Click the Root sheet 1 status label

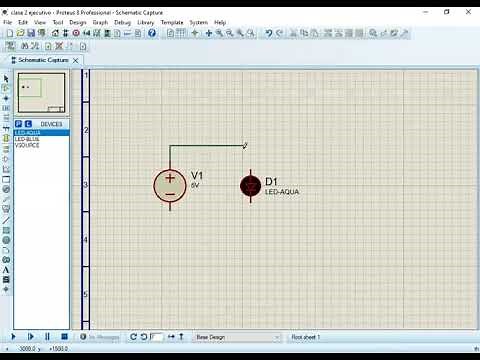pos(306,337)
